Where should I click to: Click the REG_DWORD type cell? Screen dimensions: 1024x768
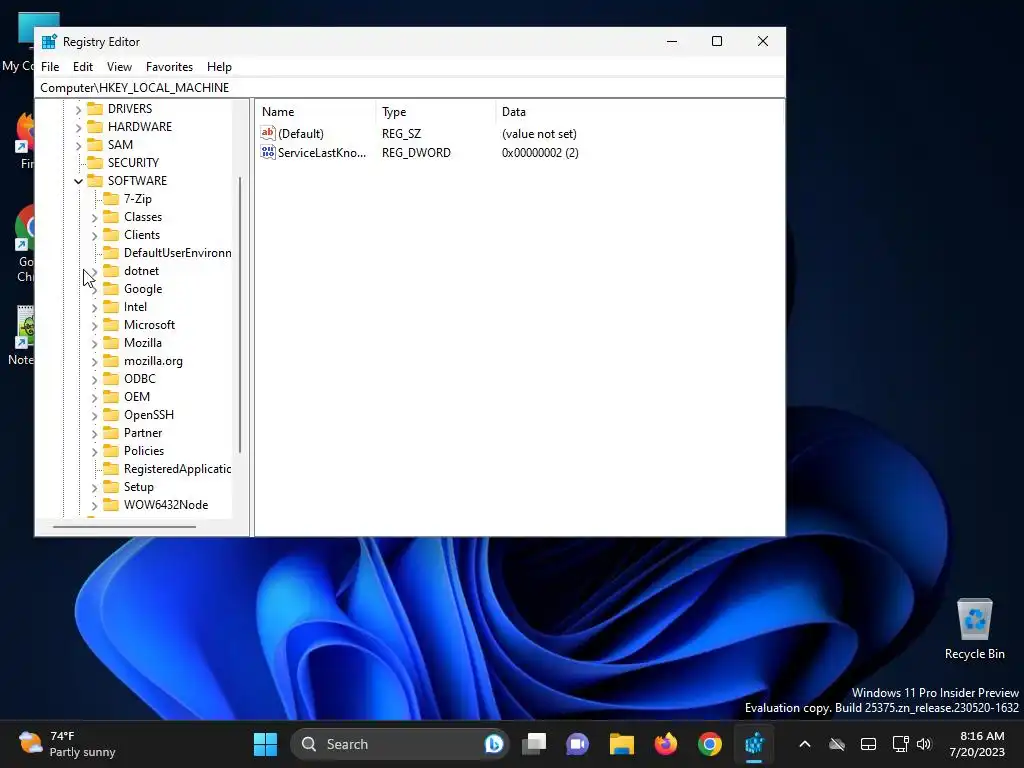(416, 153)
